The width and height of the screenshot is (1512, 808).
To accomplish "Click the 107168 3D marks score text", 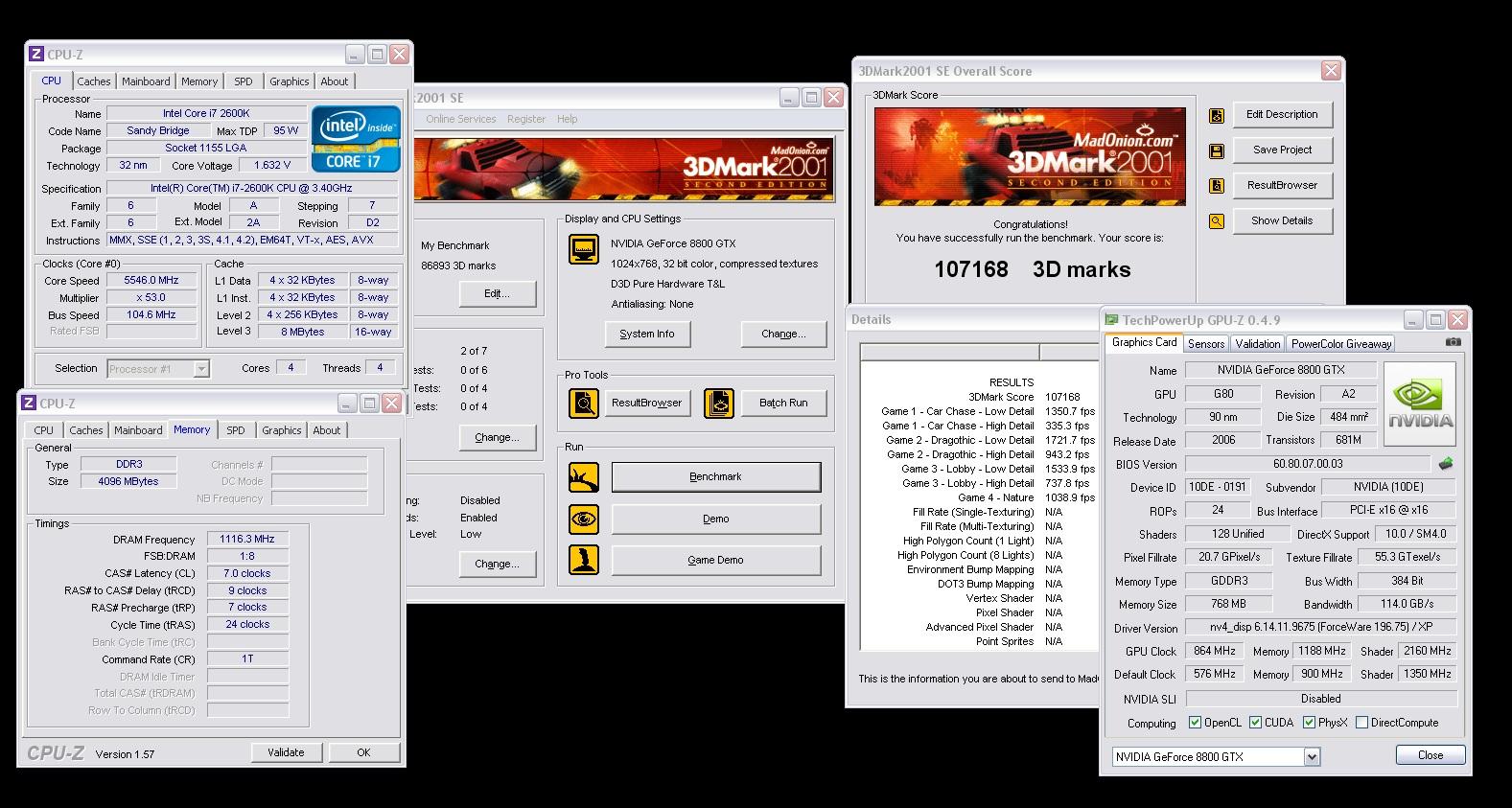I will point(1032,270).
